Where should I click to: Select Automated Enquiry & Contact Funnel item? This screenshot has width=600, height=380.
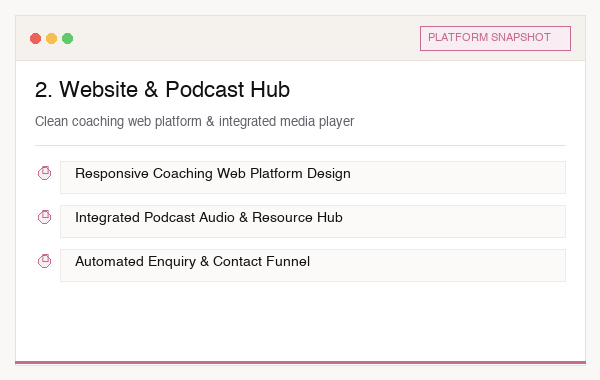pos(313,265)
